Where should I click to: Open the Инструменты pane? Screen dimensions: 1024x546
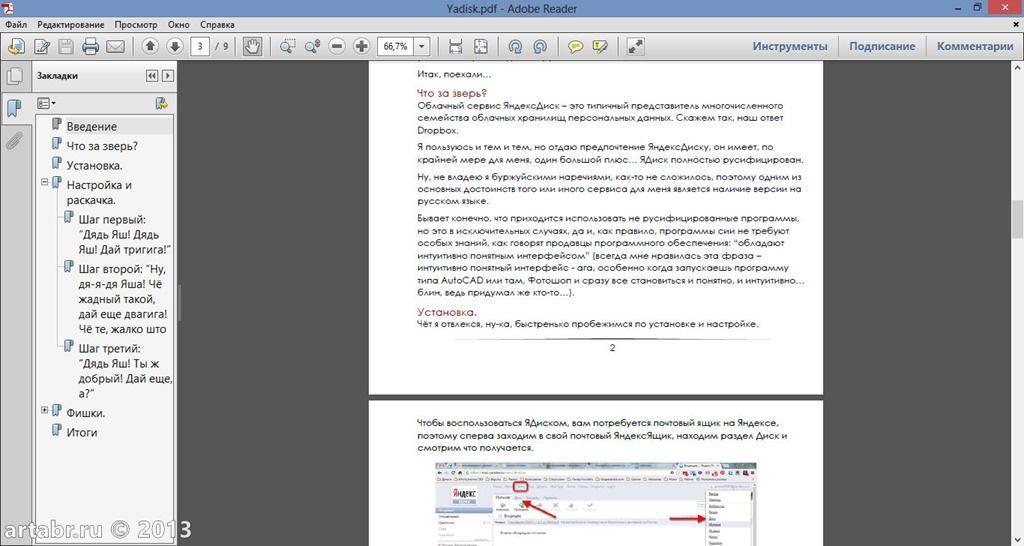[x=790, y=46]
